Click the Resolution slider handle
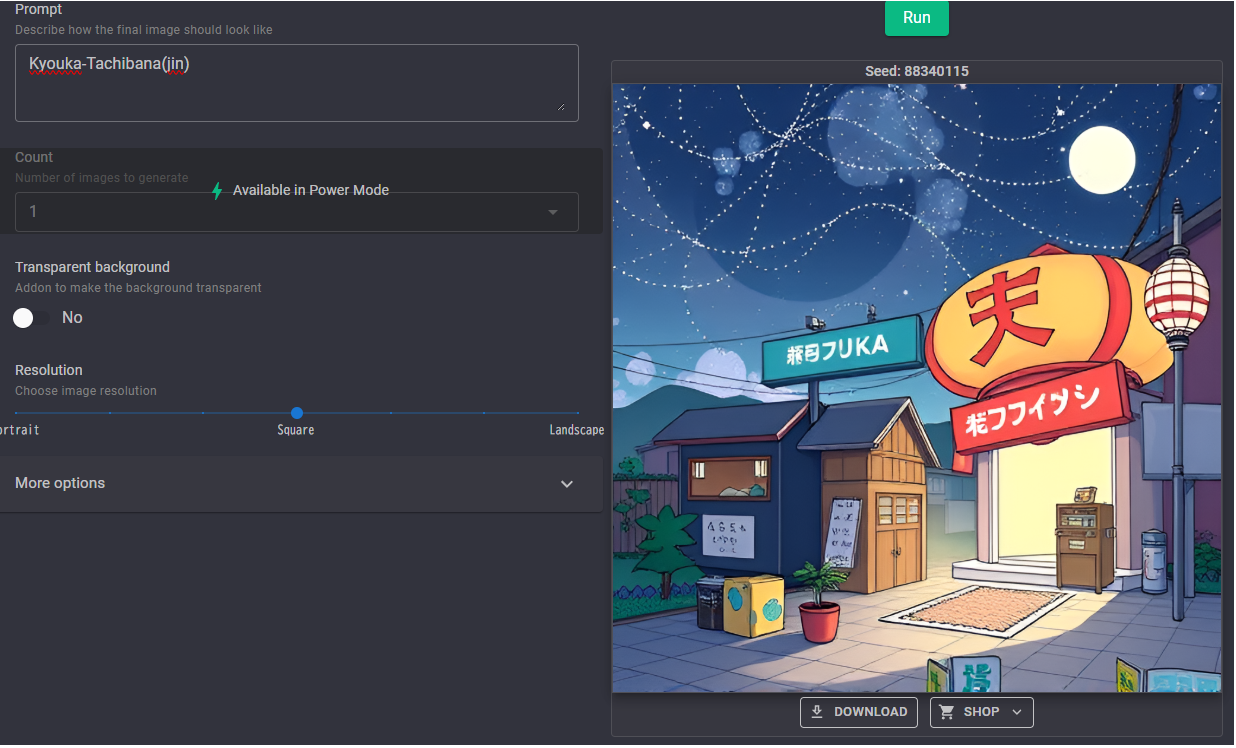This screenshot has width=1236, height=748. click(x=297, y=413)
